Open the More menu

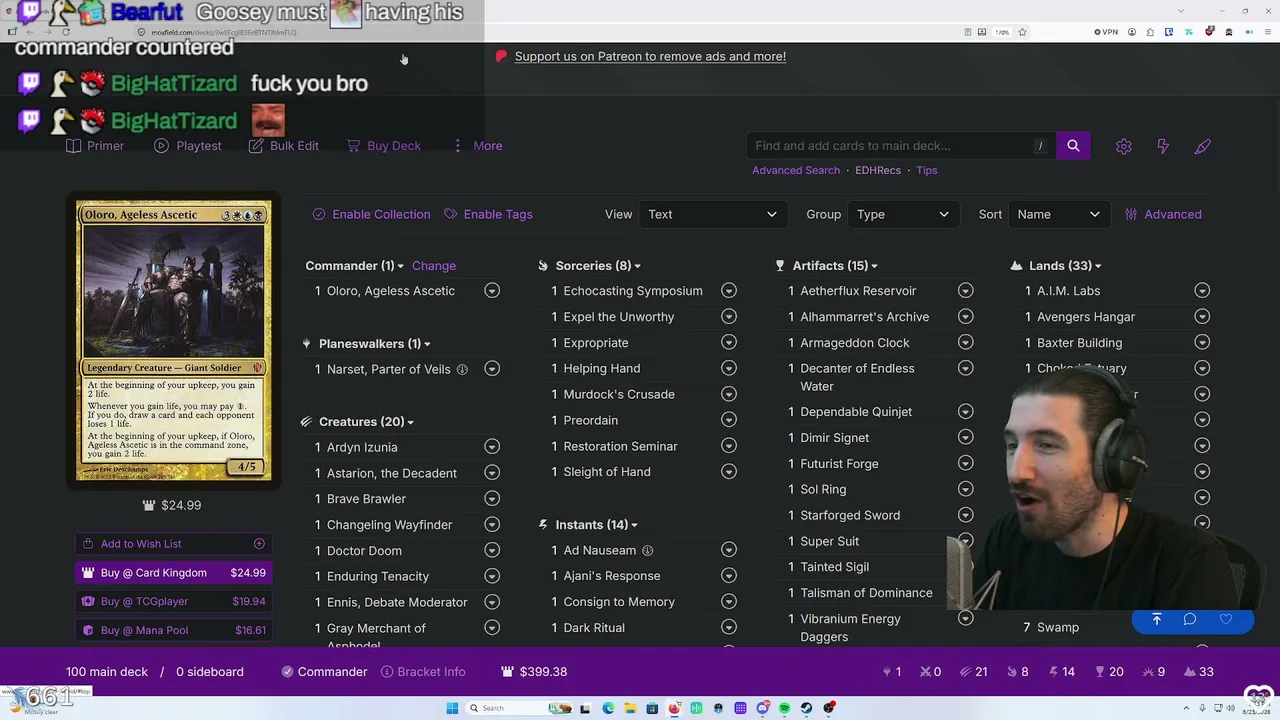[477, 146]
